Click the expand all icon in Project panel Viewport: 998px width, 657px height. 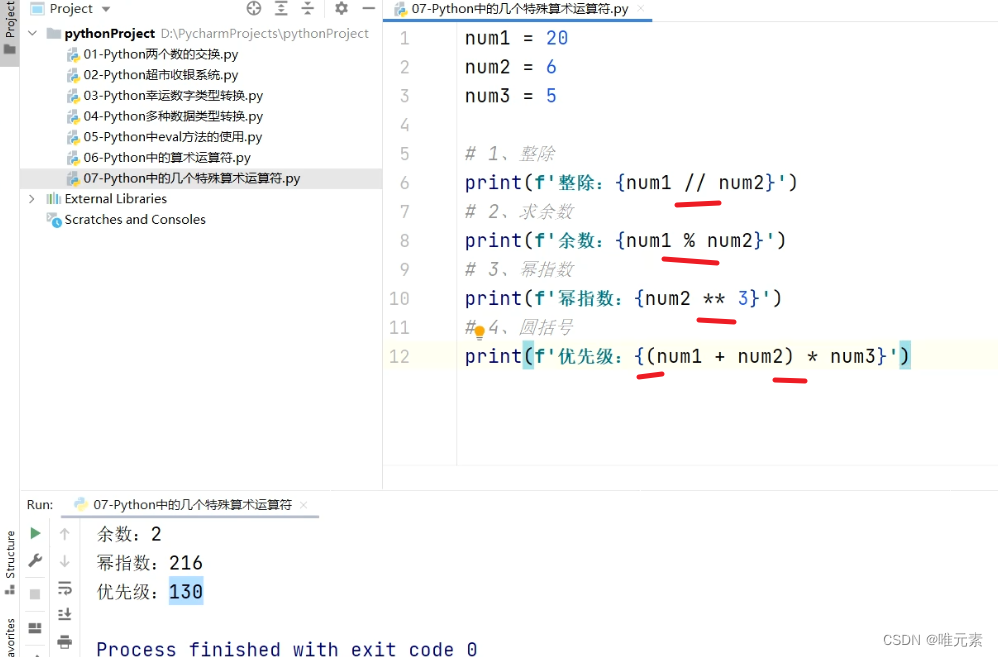[281, 8]
